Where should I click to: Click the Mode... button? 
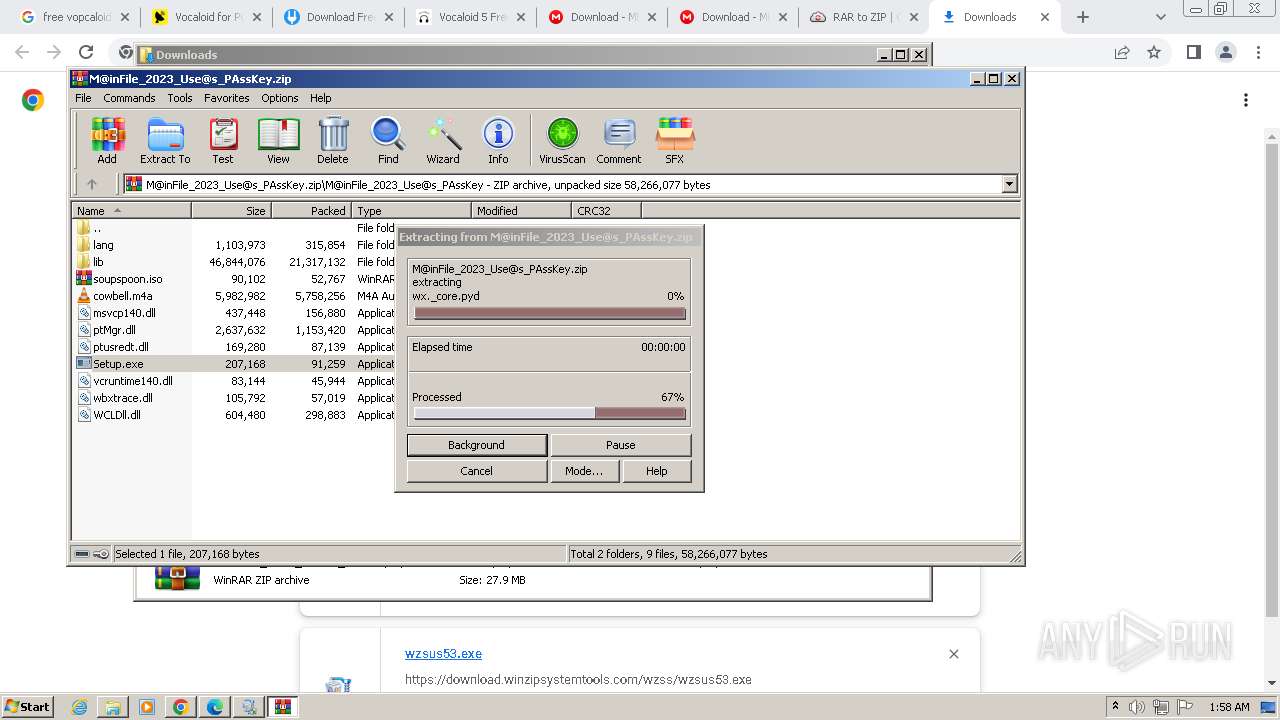point(584,471)
